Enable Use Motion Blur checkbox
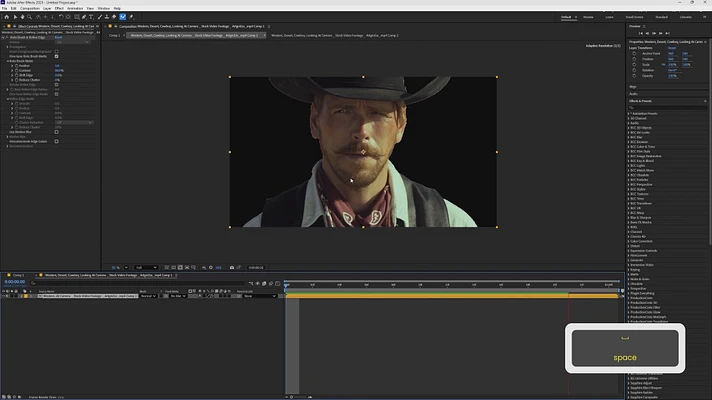Viewport: 712px width, 400px height. [x=56, y=132]
